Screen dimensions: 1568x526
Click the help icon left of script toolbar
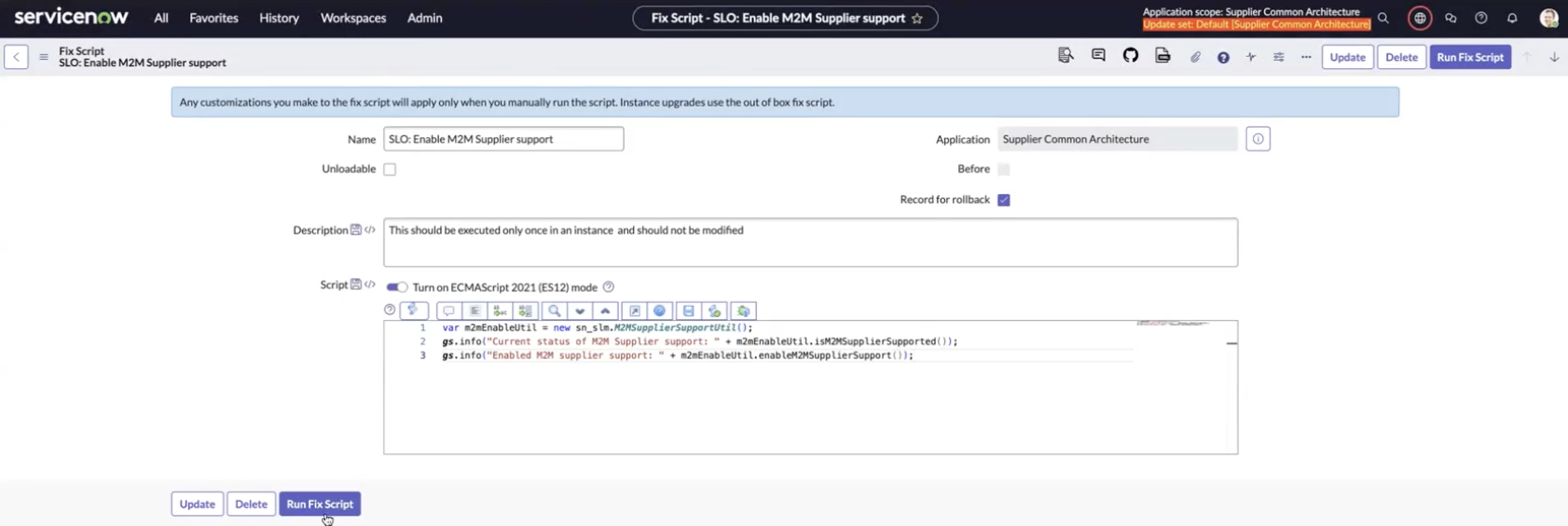[x=390, y=310]
